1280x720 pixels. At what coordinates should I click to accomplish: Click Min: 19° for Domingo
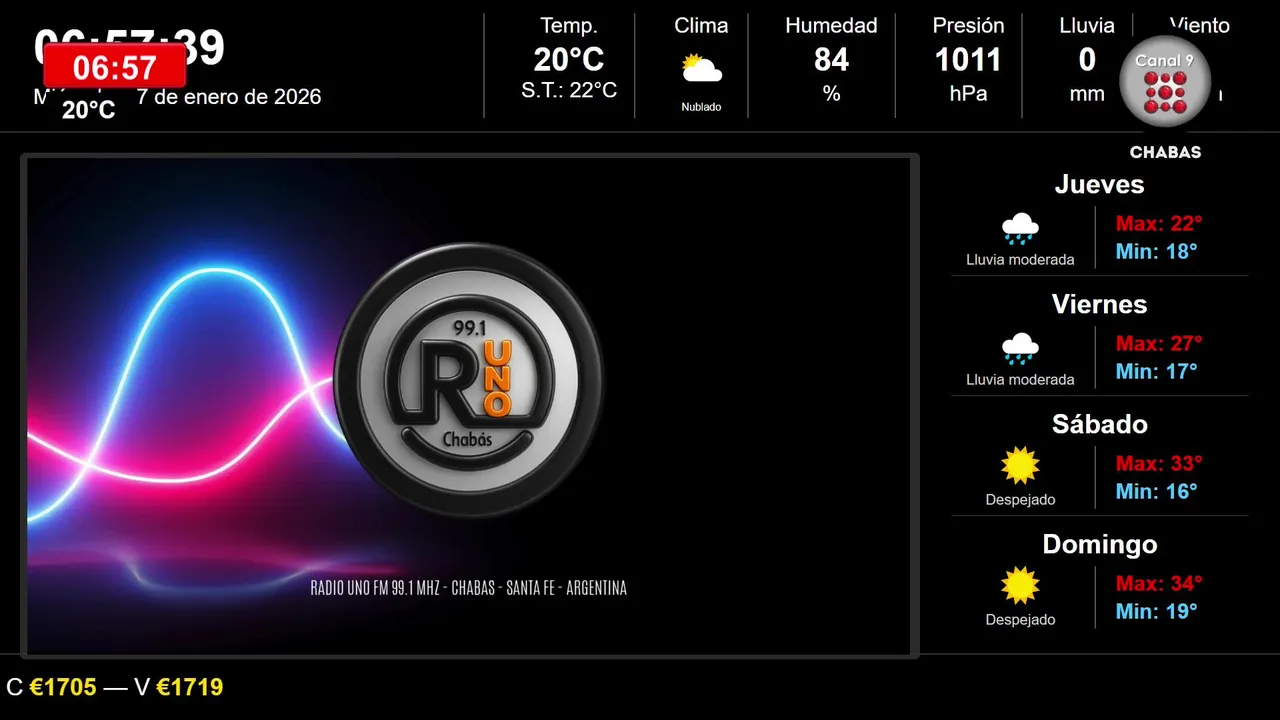tap(1157, 611)
